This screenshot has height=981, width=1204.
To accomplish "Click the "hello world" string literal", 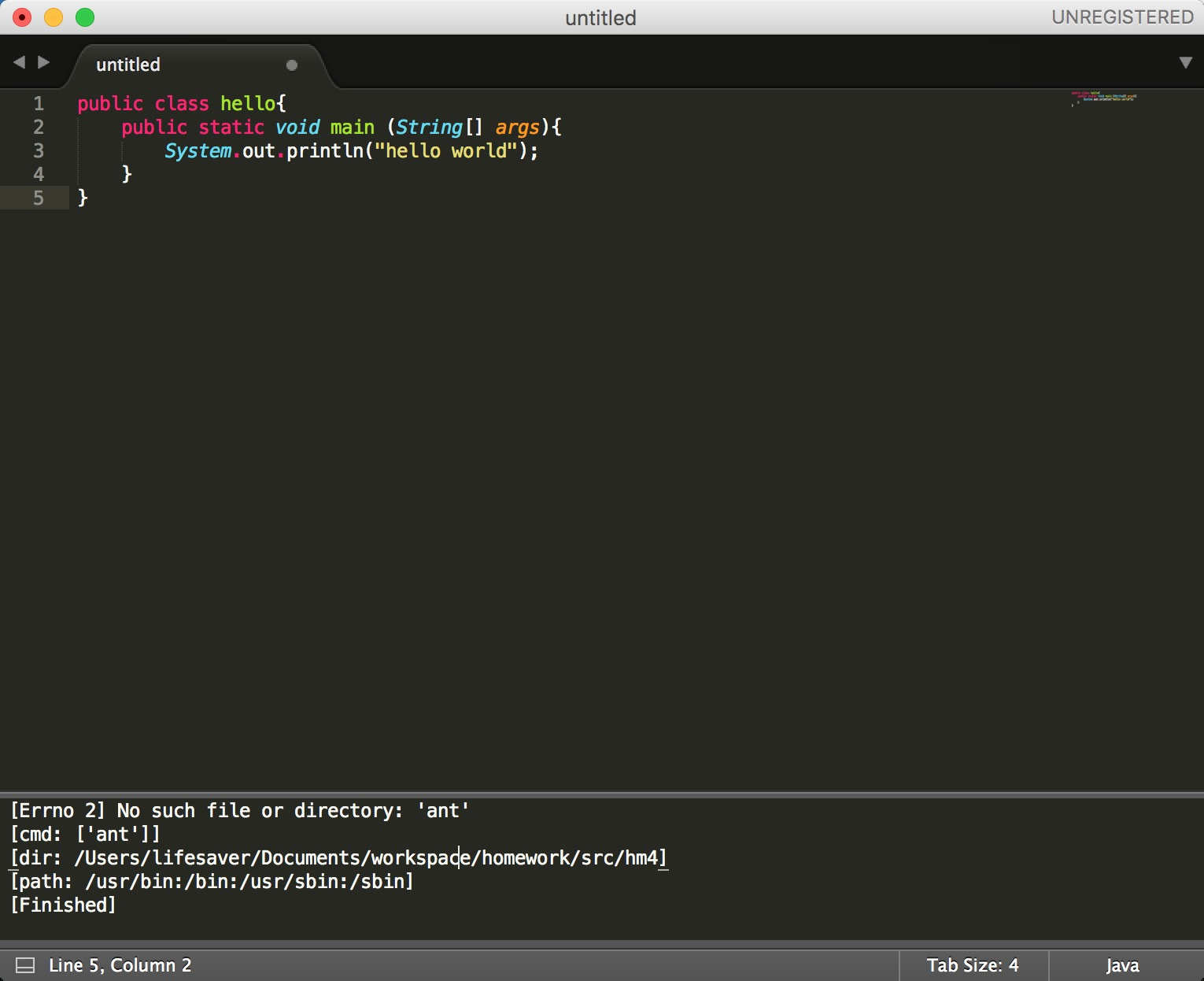I will [445, 150].
